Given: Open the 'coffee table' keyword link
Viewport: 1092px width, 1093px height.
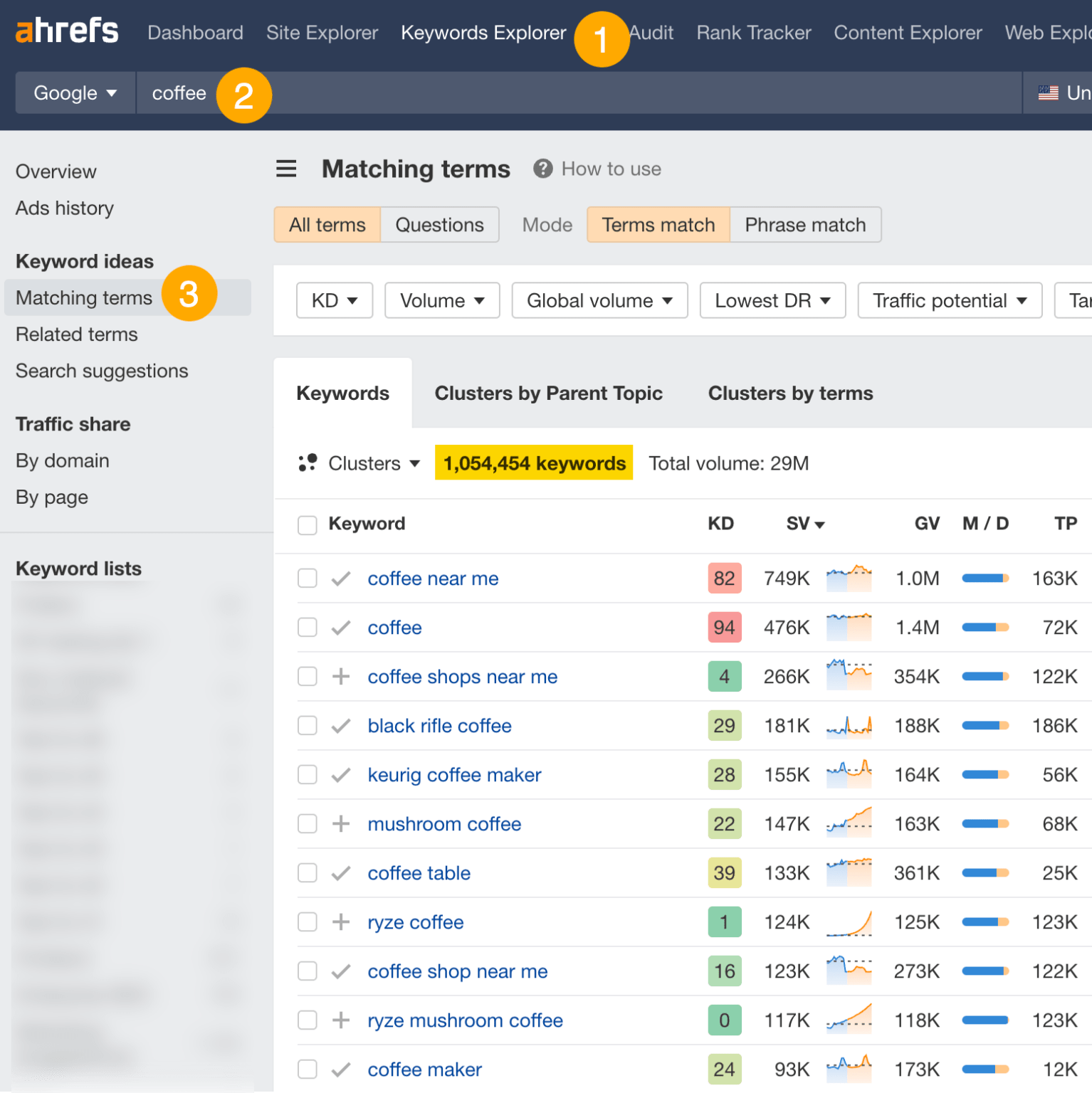Looking at the screenshot, I should pyautogui.click(x=419, y=872).
